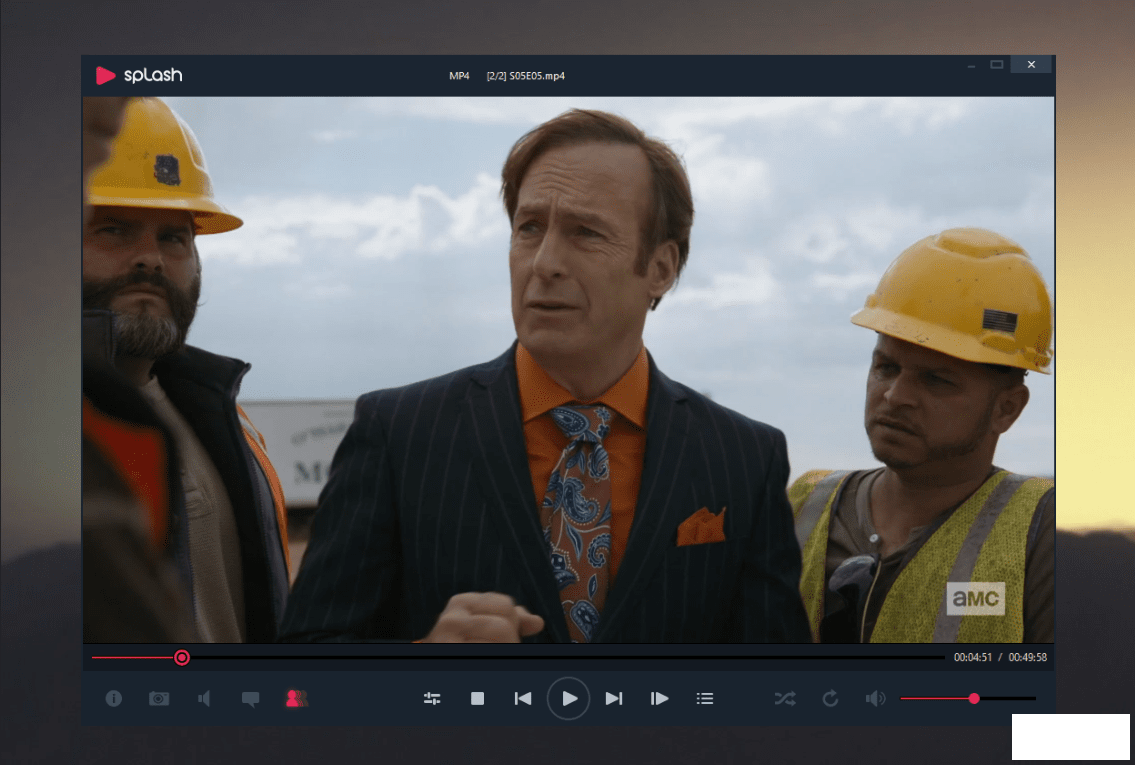Click the Splash logo
Image resolution: width=1135 pixels, height=765 pixels.
(139, 75)
